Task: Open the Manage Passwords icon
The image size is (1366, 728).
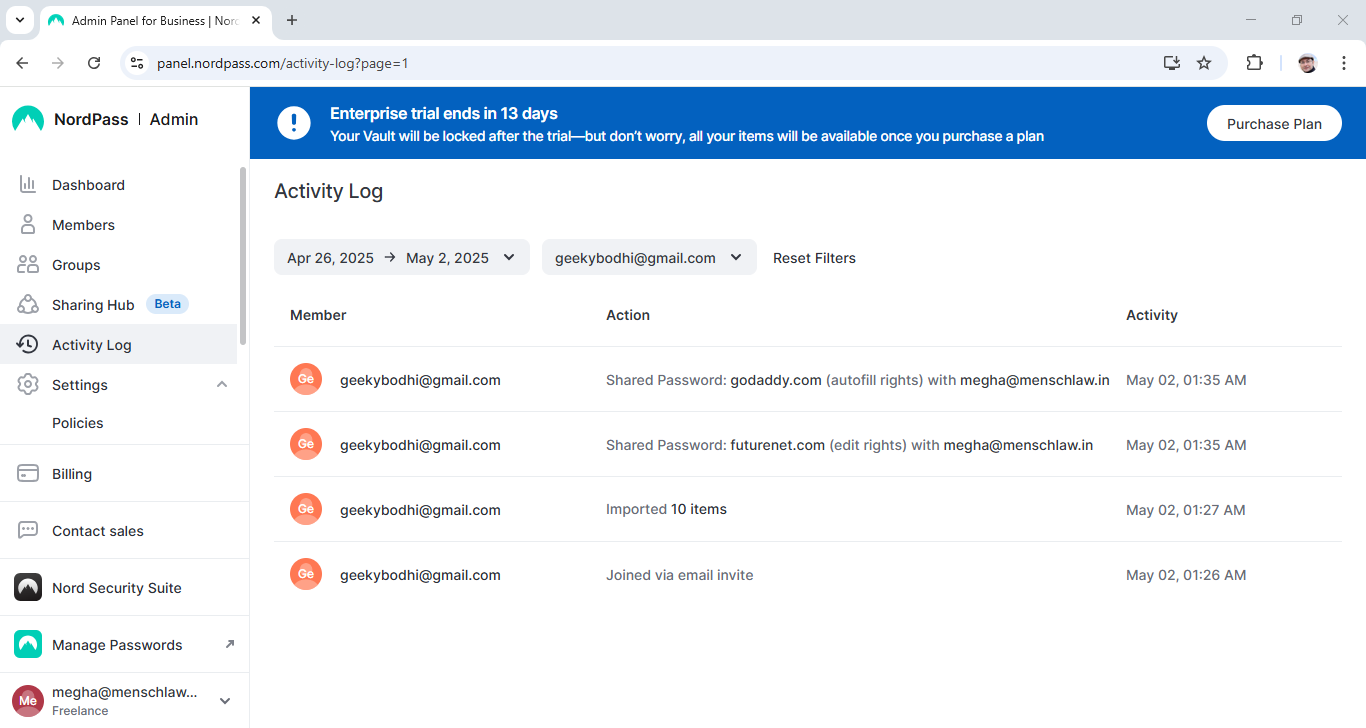Action: (28, 645)
